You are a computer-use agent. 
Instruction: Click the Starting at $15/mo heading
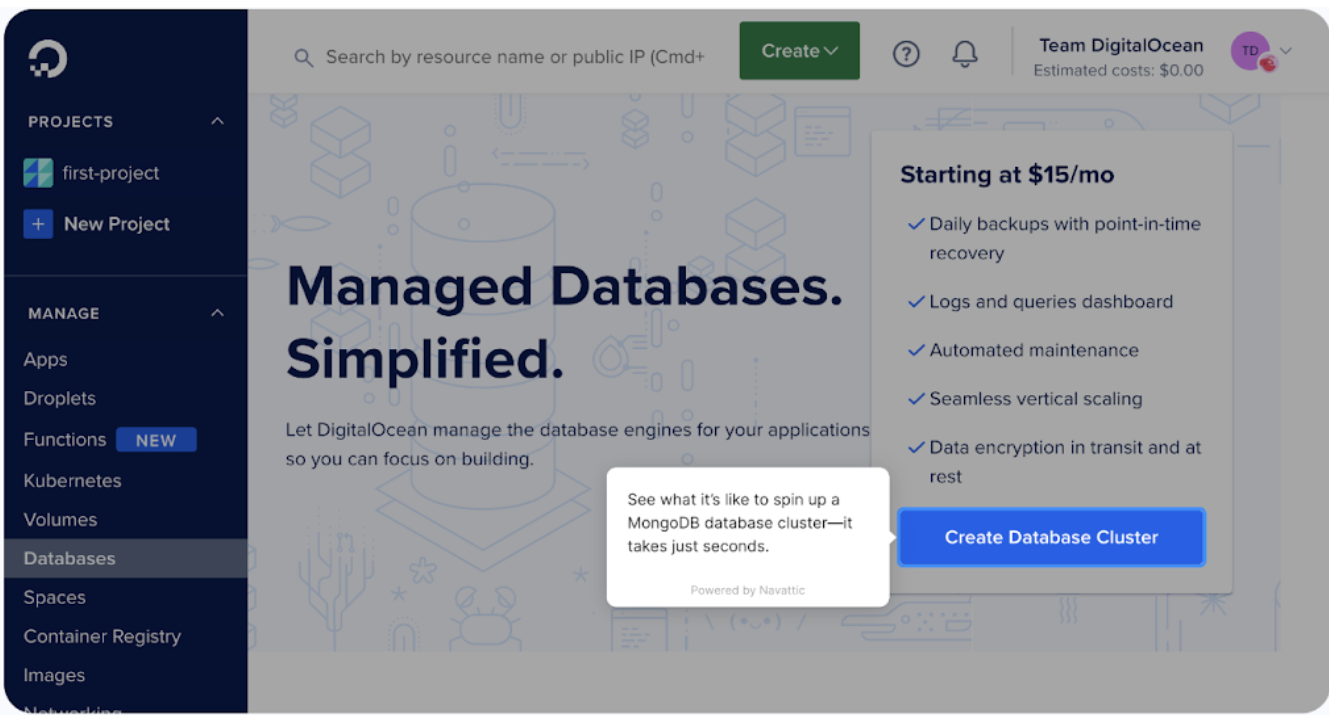[1007, 175]
